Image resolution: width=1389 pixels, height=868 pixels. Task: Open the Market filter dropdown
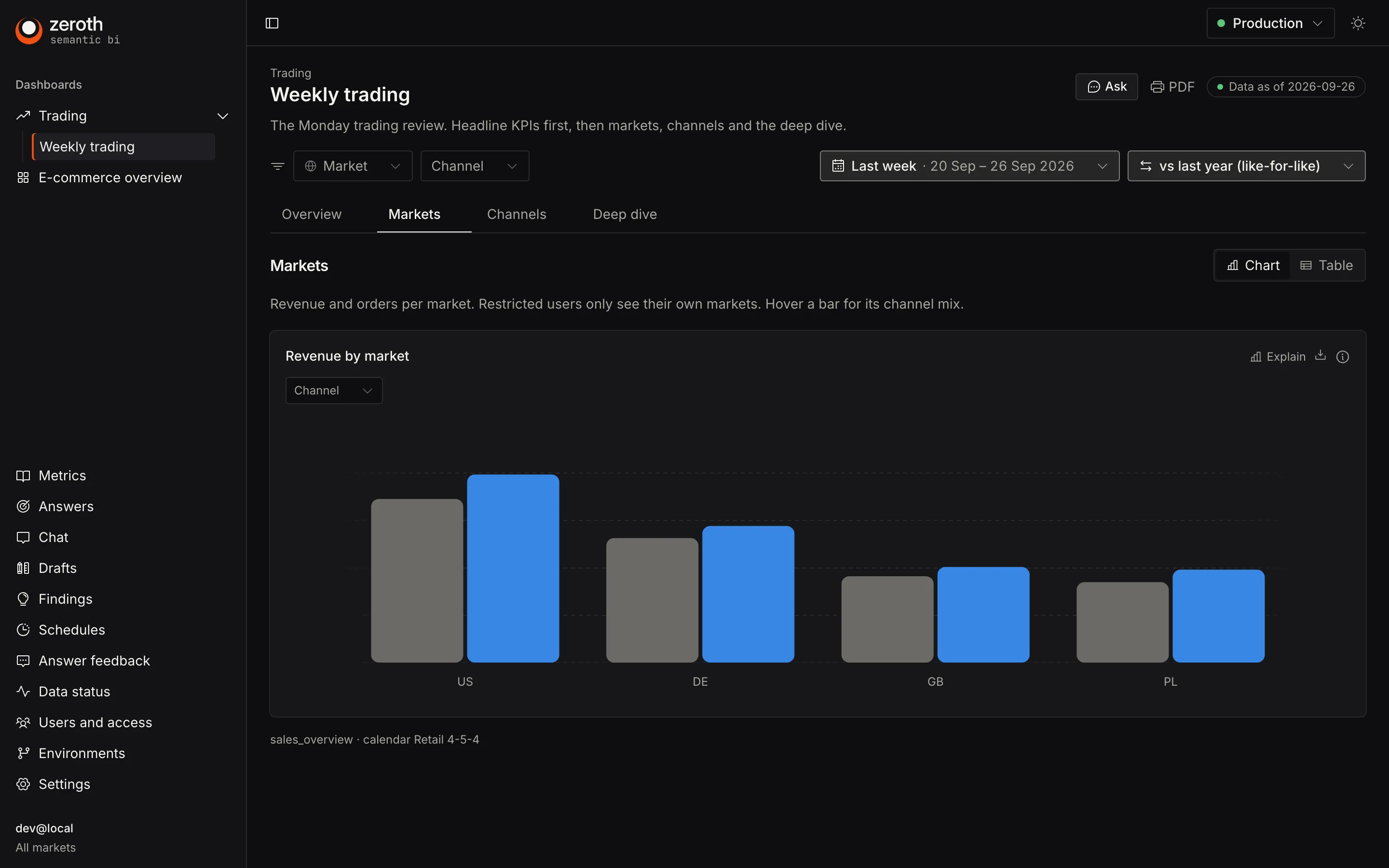tap(353, 166)
